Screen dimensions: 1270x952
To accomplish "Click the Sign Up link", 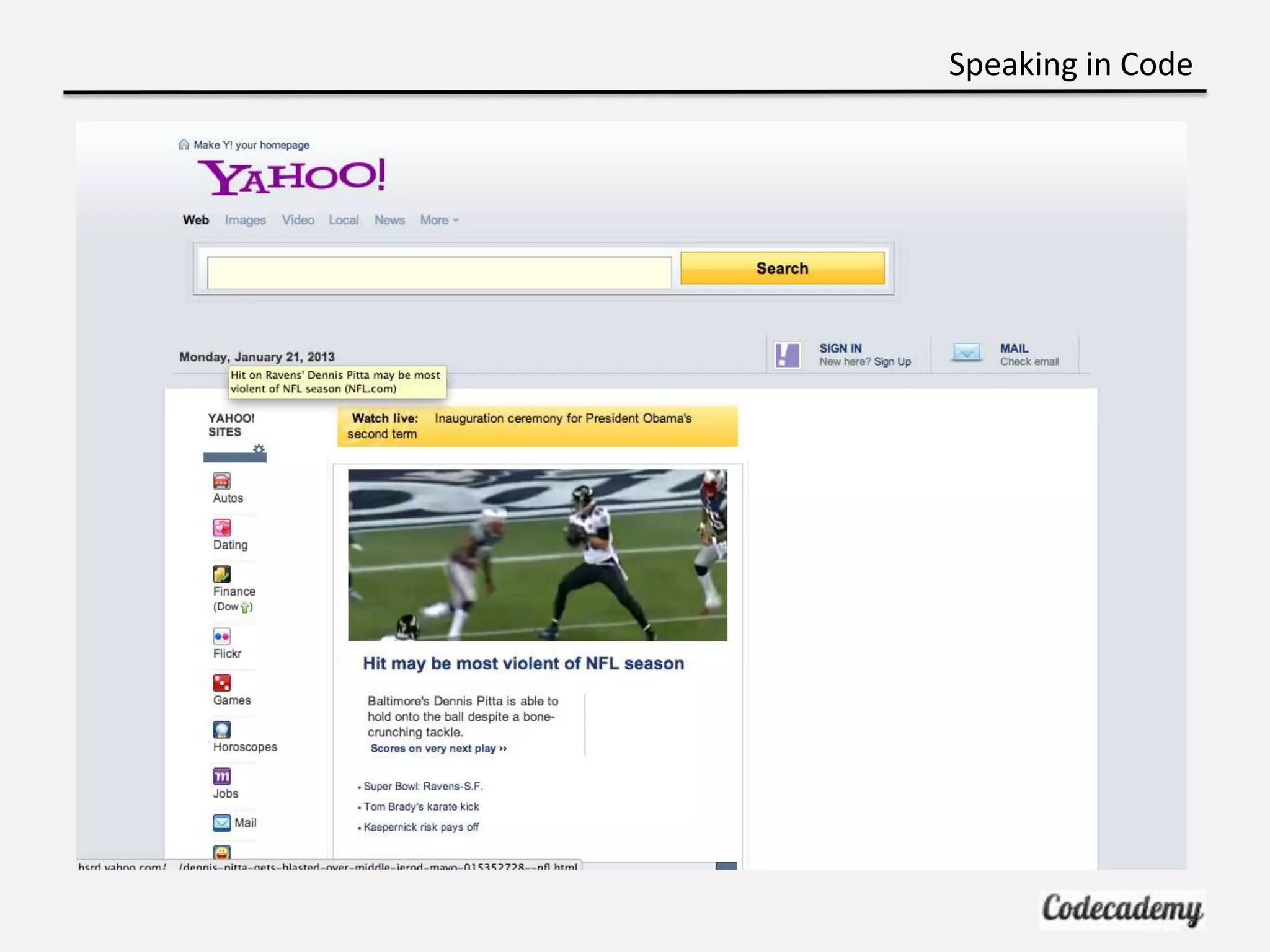I will 892,362.
